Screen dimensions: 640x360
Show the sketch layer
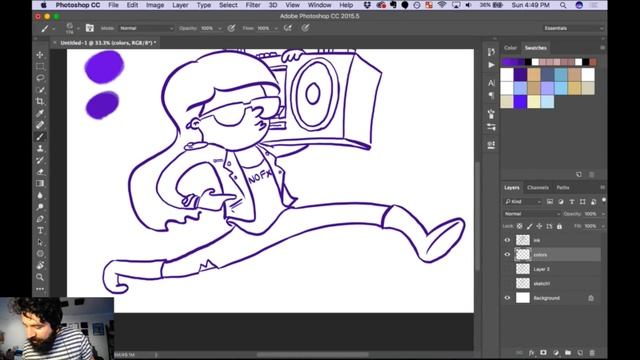(x=507, y=283)
